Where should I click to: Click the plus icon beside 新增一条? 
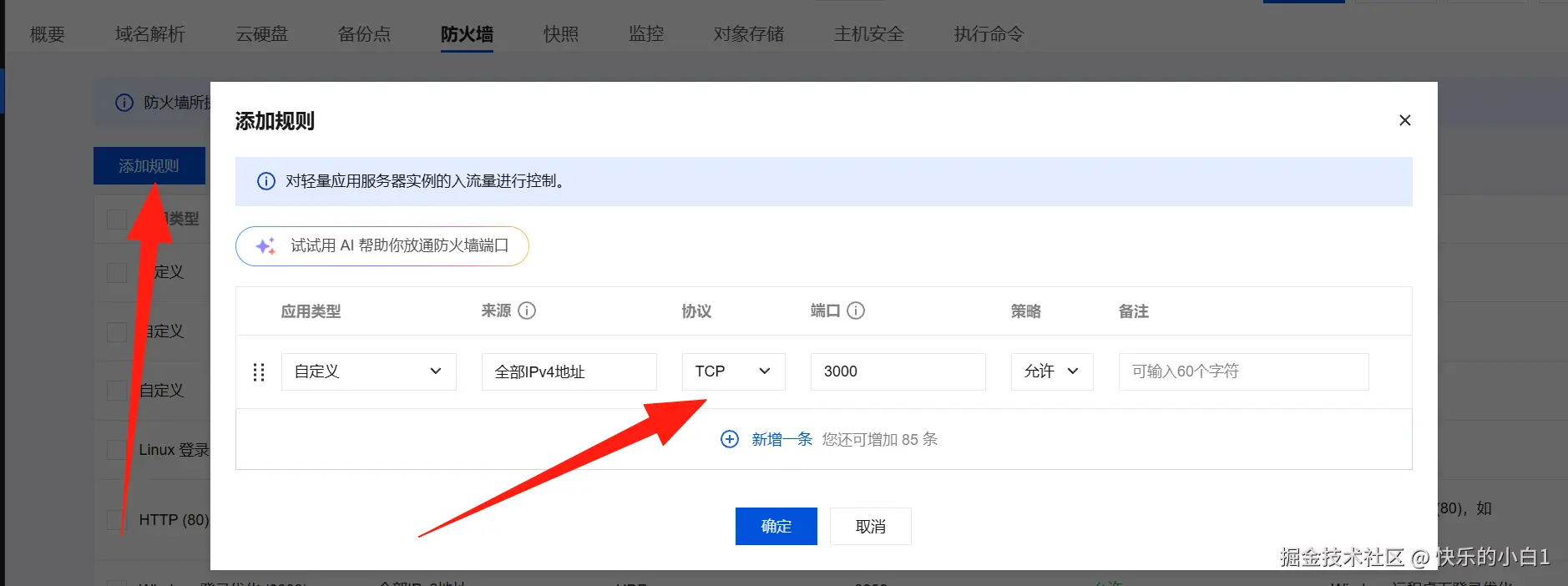(x=730, y=439)
